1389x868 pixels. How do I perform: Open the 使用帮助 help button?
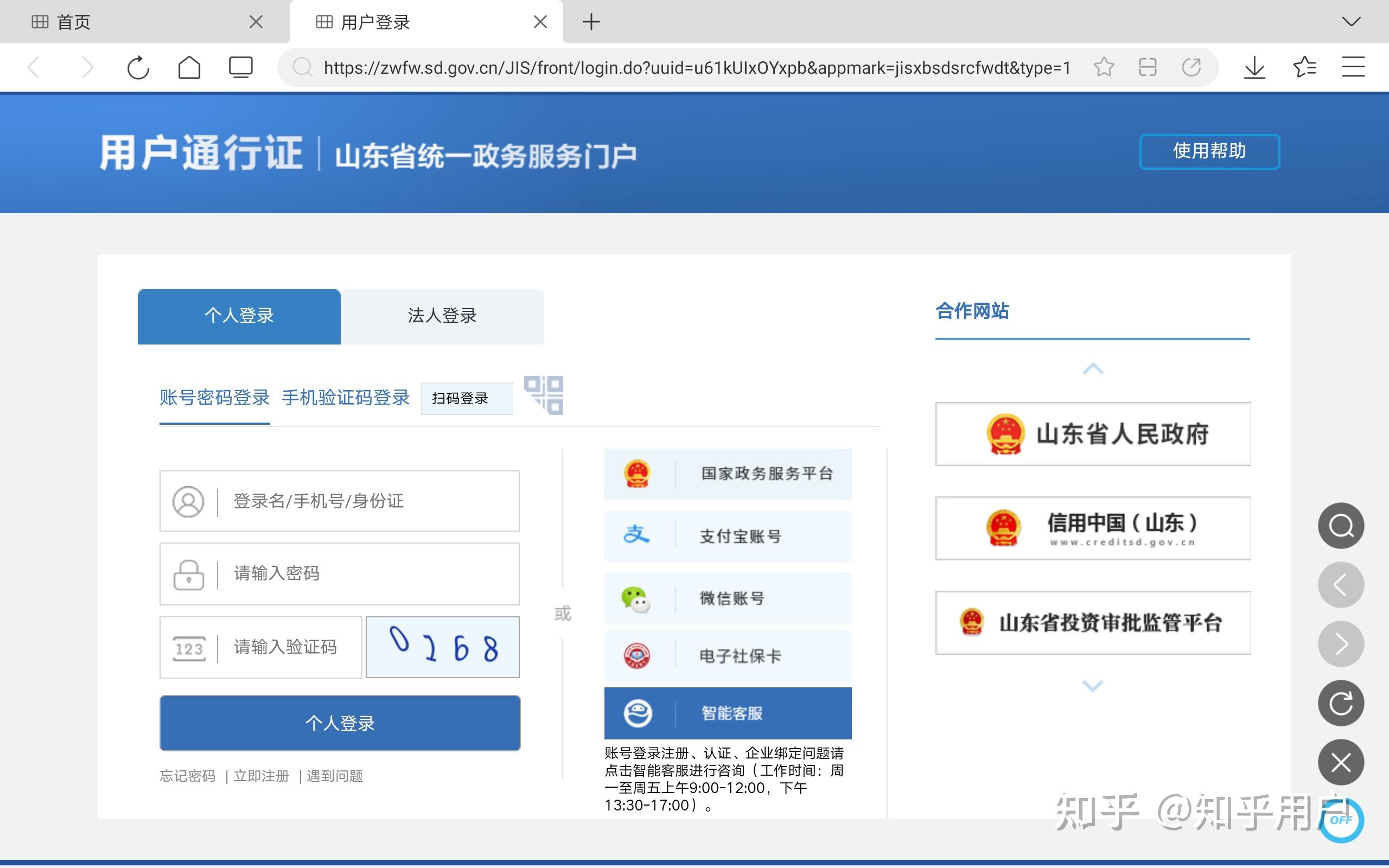point(1209,151)
